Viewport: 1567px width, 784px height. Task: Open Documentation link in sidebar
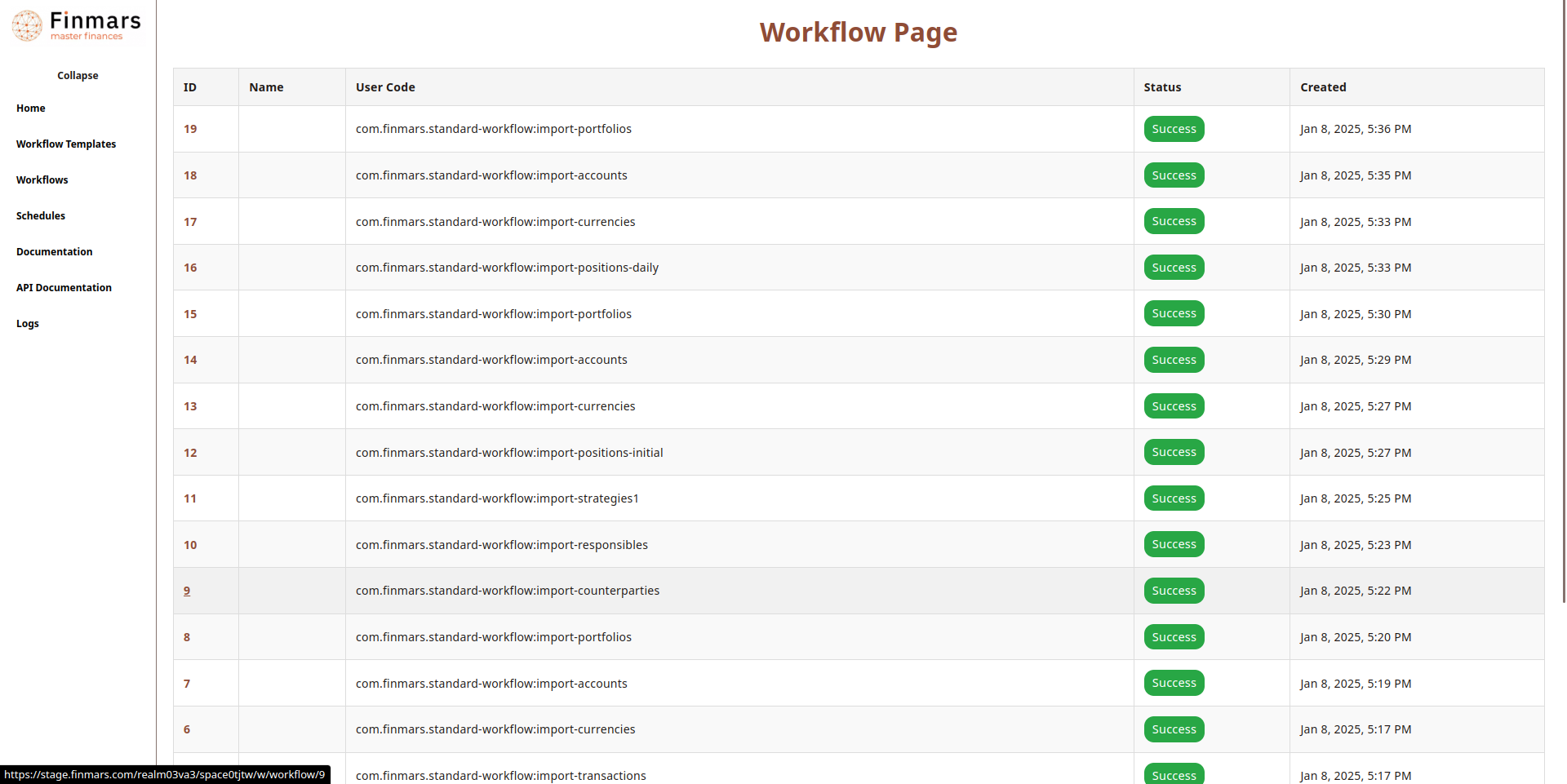click(55, 252)
